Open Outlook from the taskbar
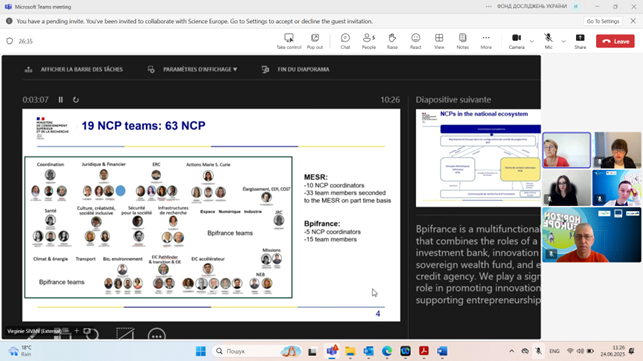Screen dimensions: 643x361 click(x=368, y=351)
